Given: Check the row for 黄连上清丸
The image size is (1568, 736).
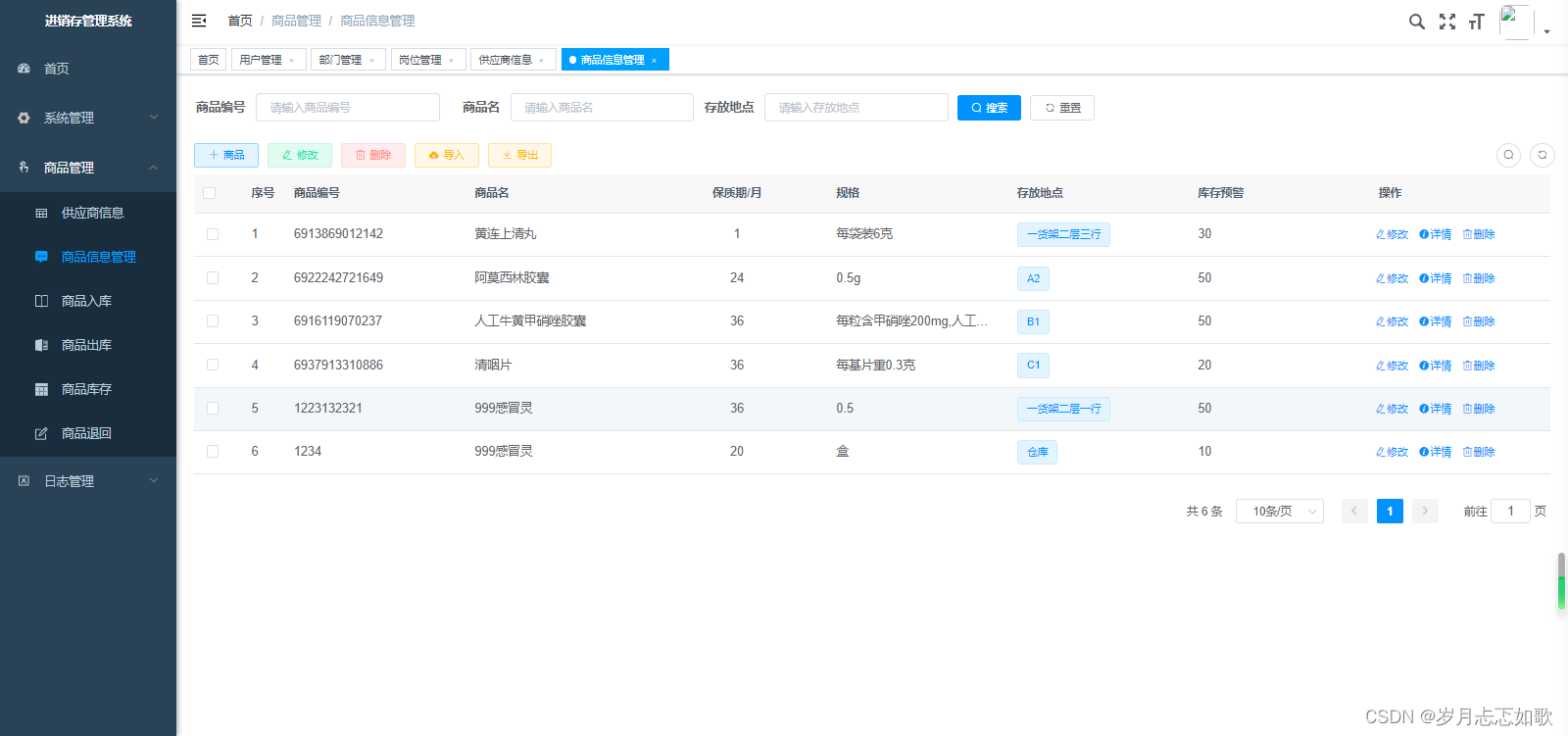Looking at the screenshot, I should pos(213,234).
